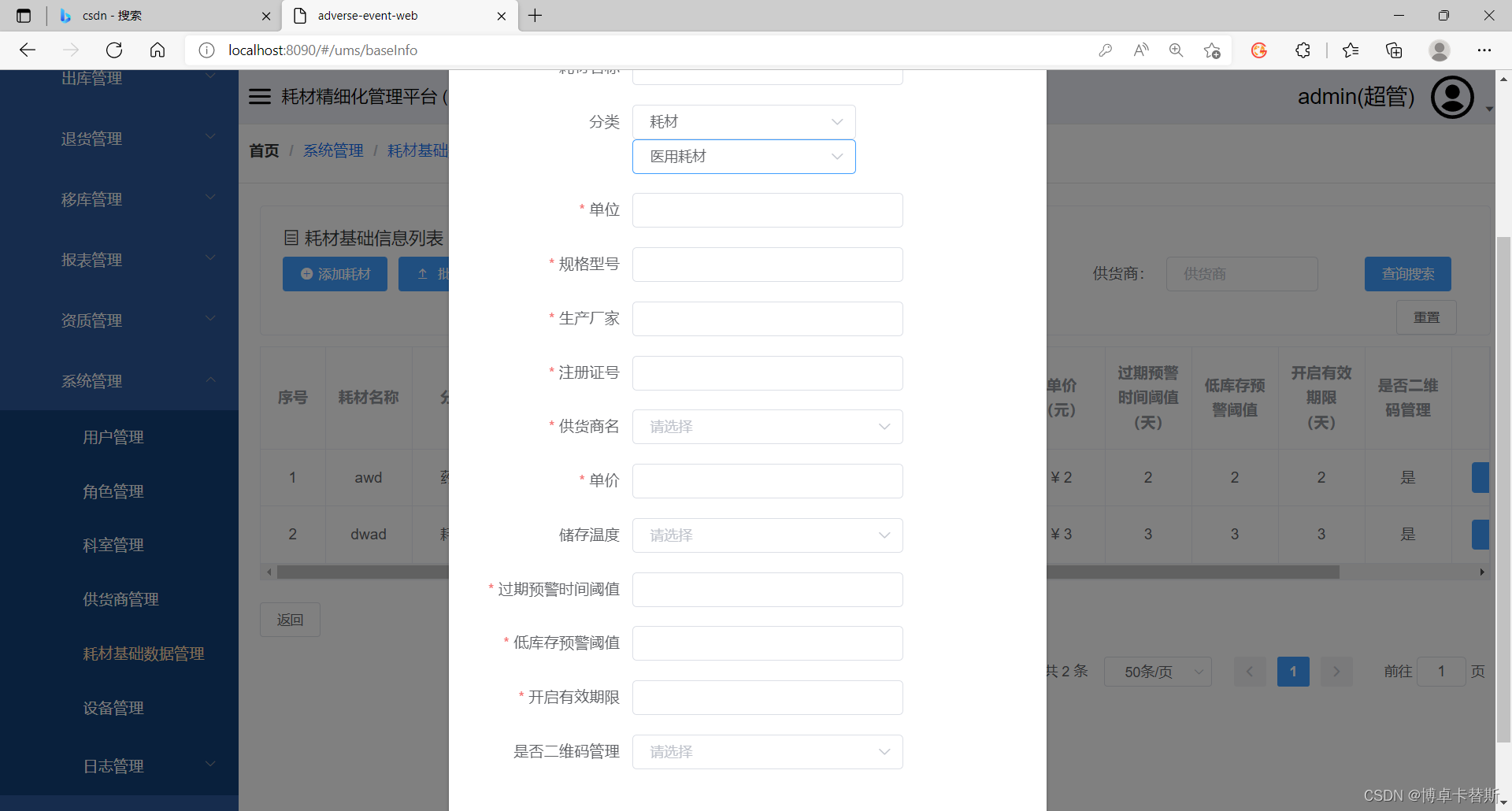Viewport: 1512px width, 811px height.
Task: Click the browser back arrow
Action: [x=28, y=50]
